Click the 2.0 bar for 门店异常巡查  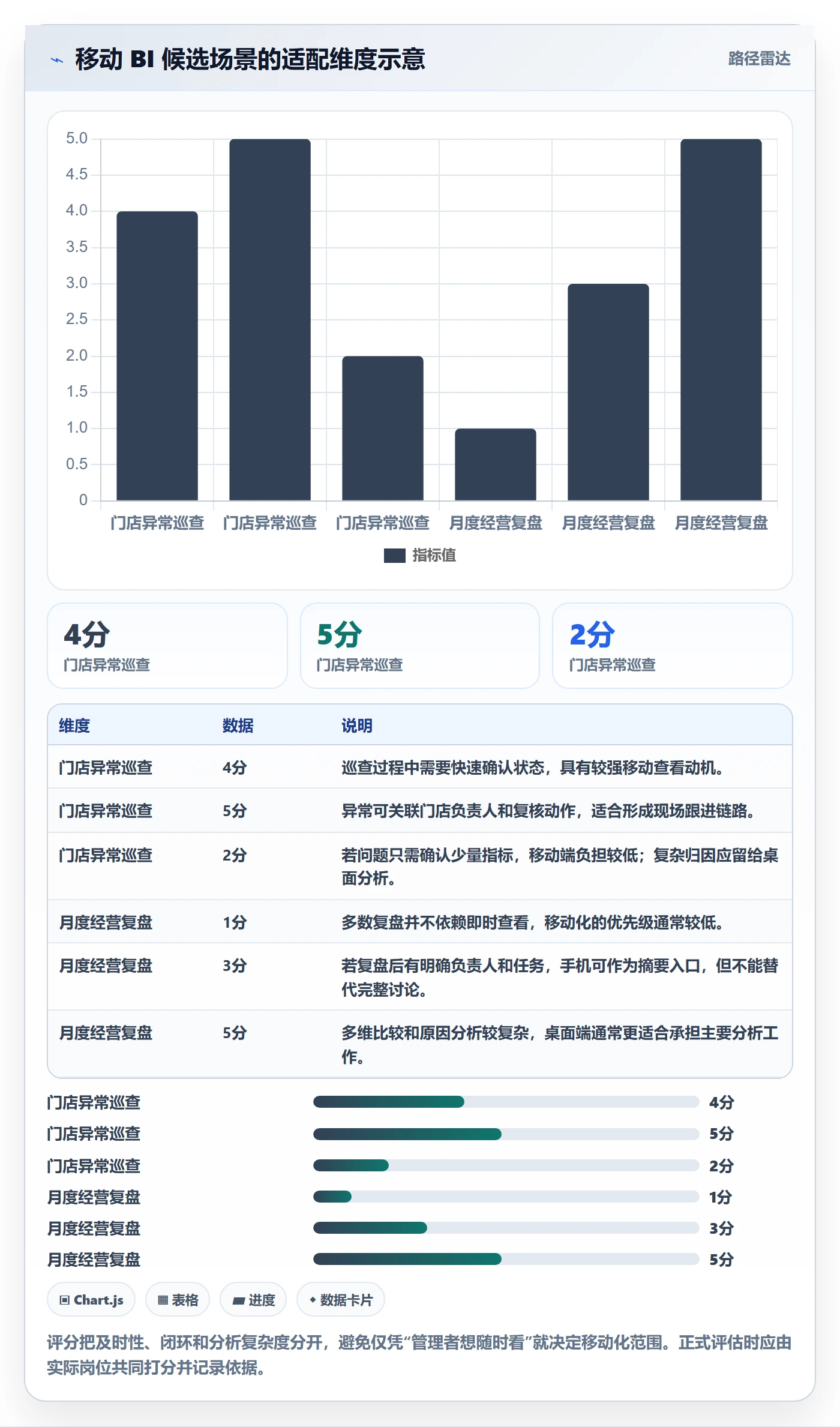click(x=383, y=428)
